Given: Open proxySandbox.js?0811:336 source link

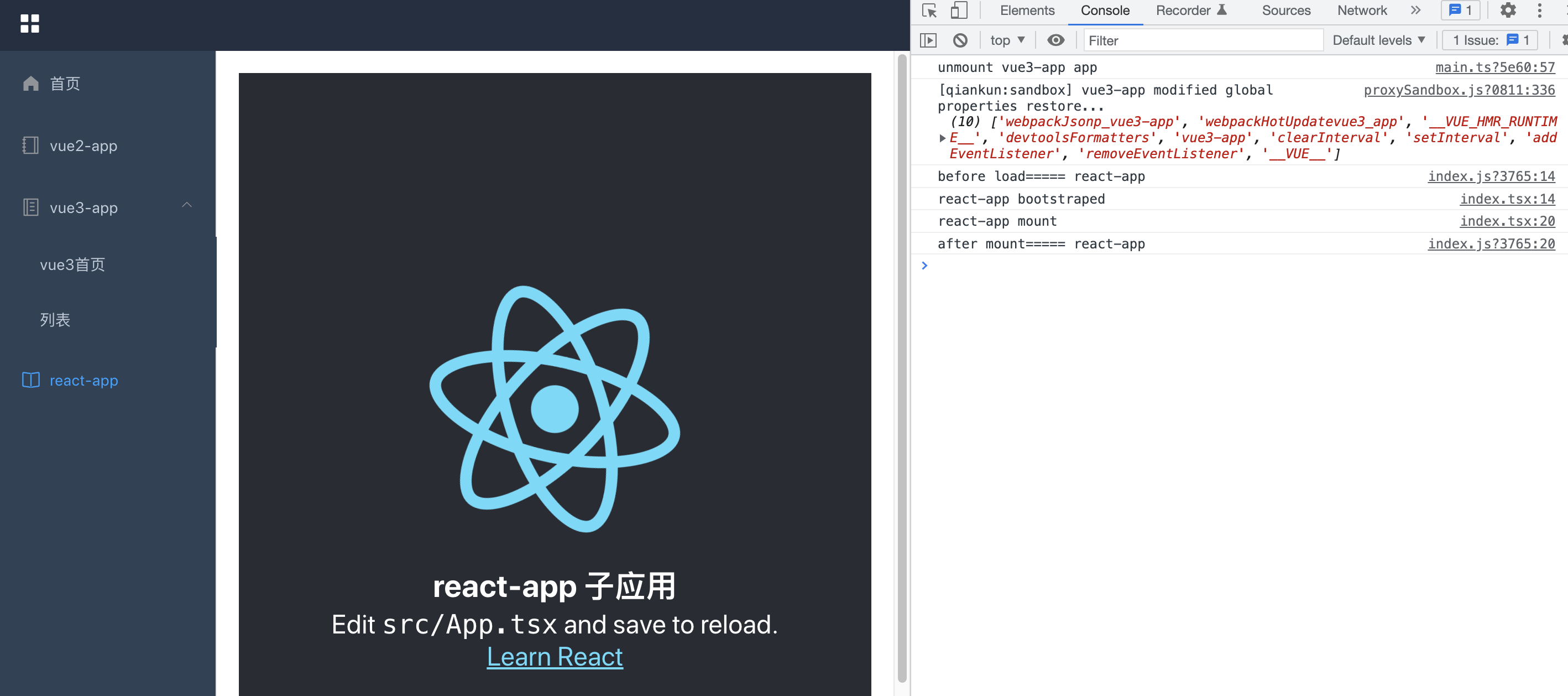Looking at the screenshot, I should (x=1459, y=90).
